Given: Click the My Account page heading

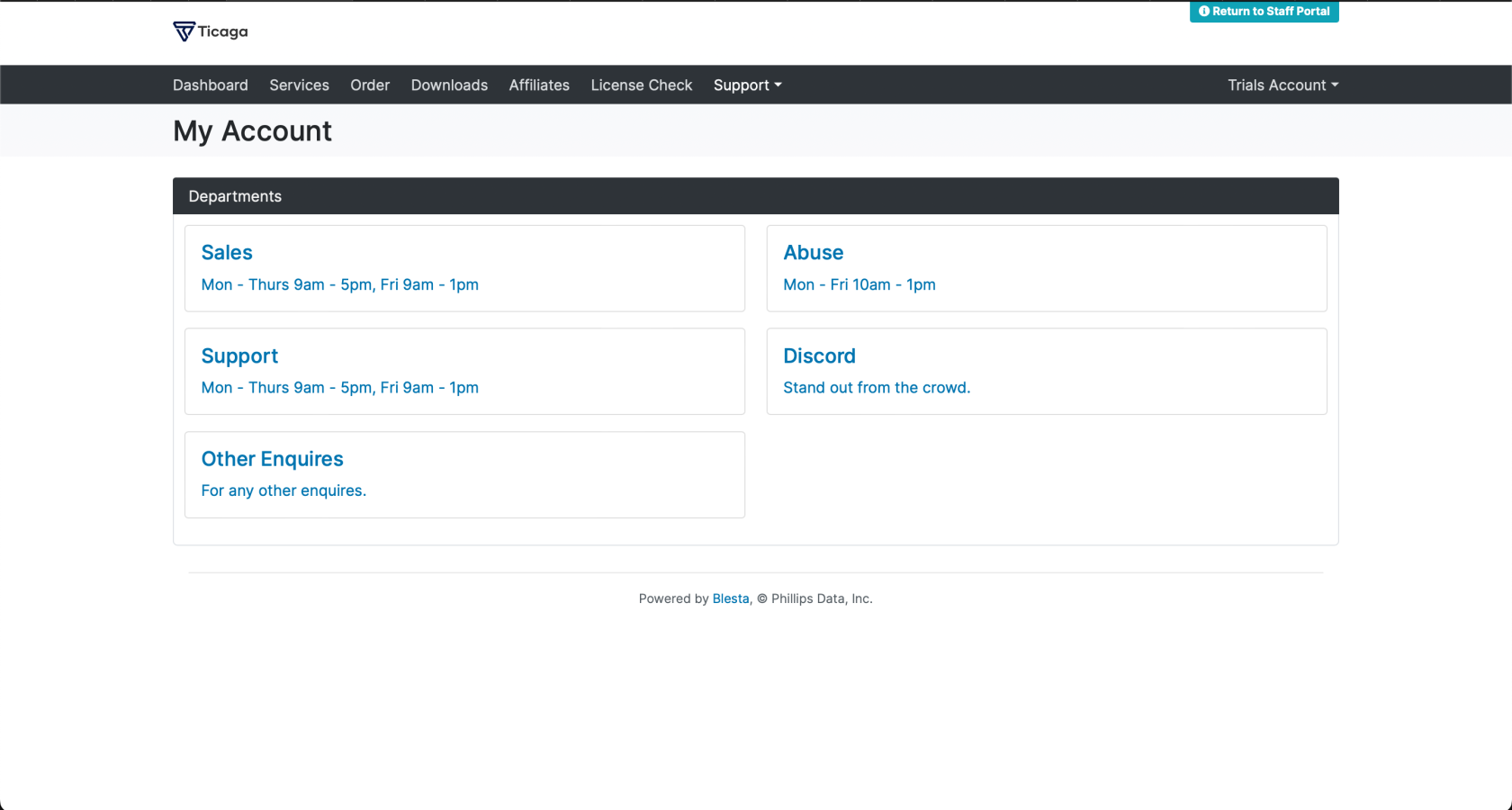Looking at the screenshot, I should click(x=253, y=131).
